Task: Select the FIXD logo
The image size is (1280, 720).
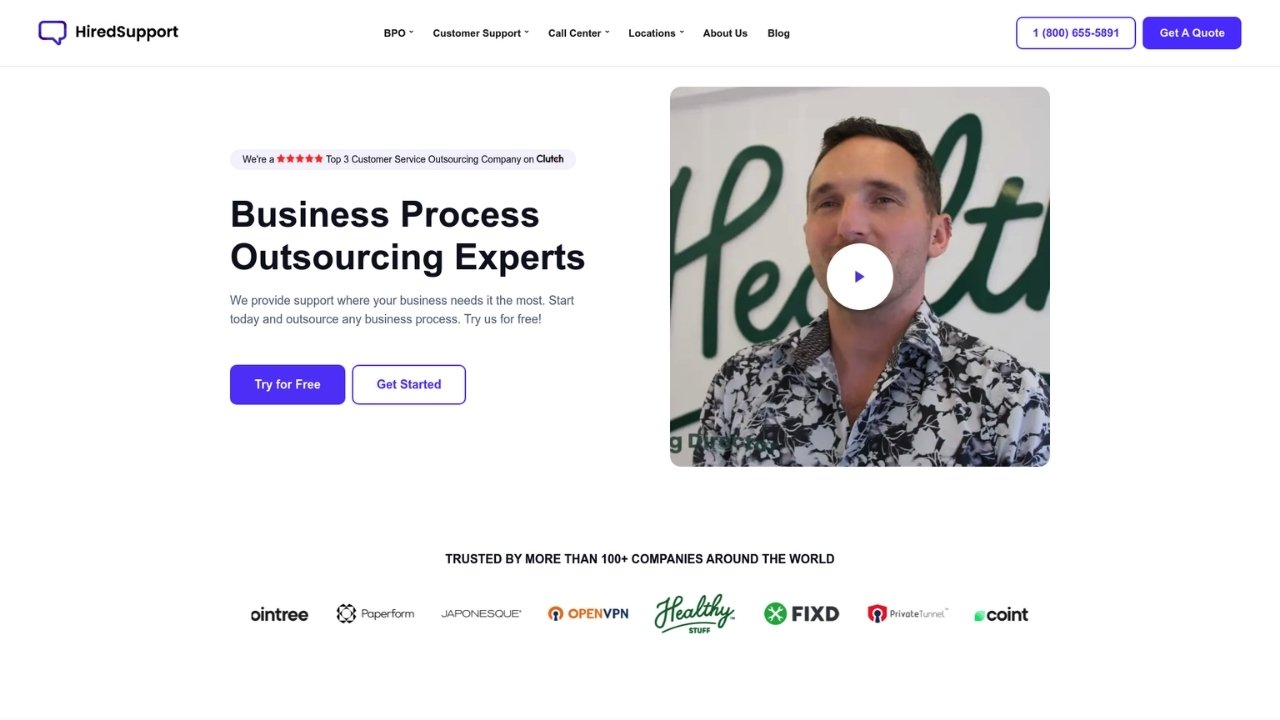Action: 801,614
